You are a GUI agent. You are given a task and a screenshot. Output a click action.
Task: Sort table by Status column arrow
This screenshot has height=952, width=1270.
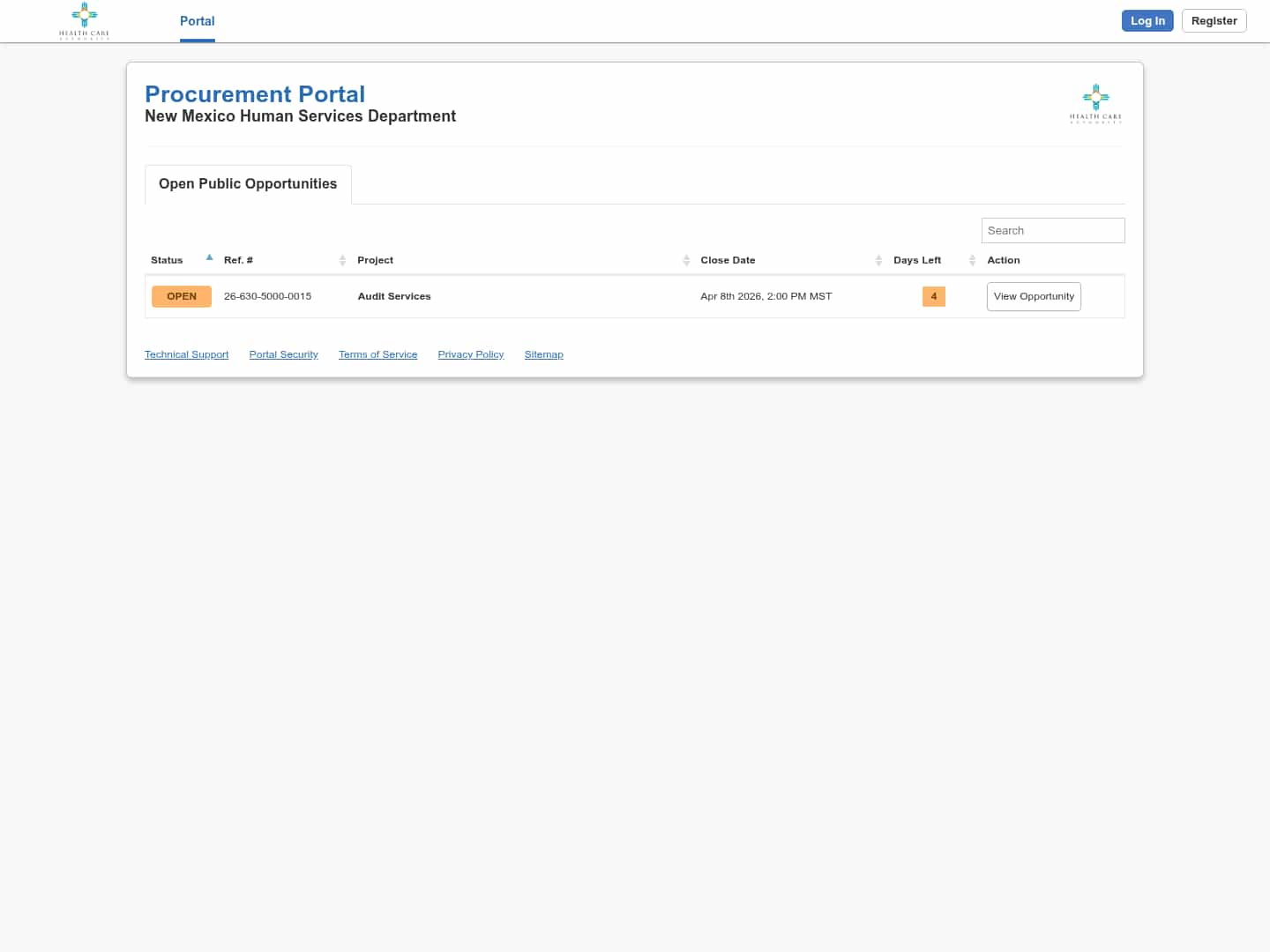tap(209, 258)
